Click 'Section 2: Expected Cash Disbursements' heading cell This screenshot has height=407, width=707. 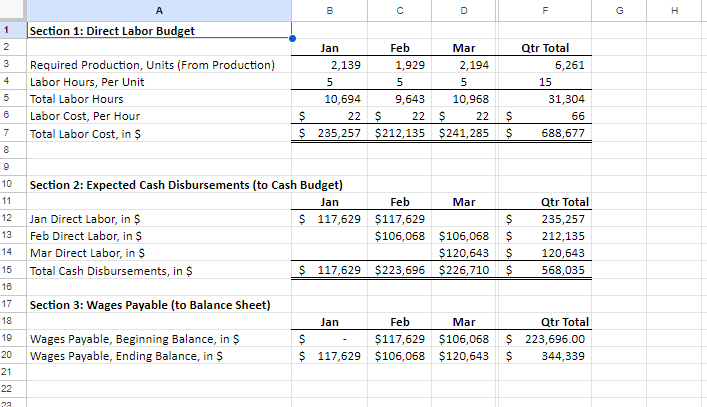159,185
